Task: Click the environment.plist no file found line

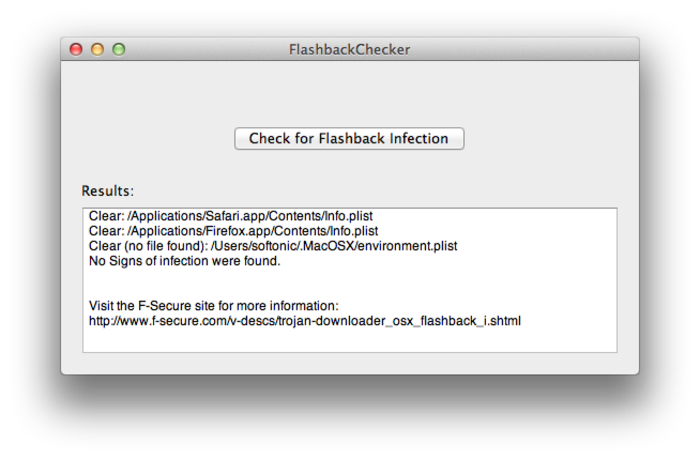Action: point(273,246)
